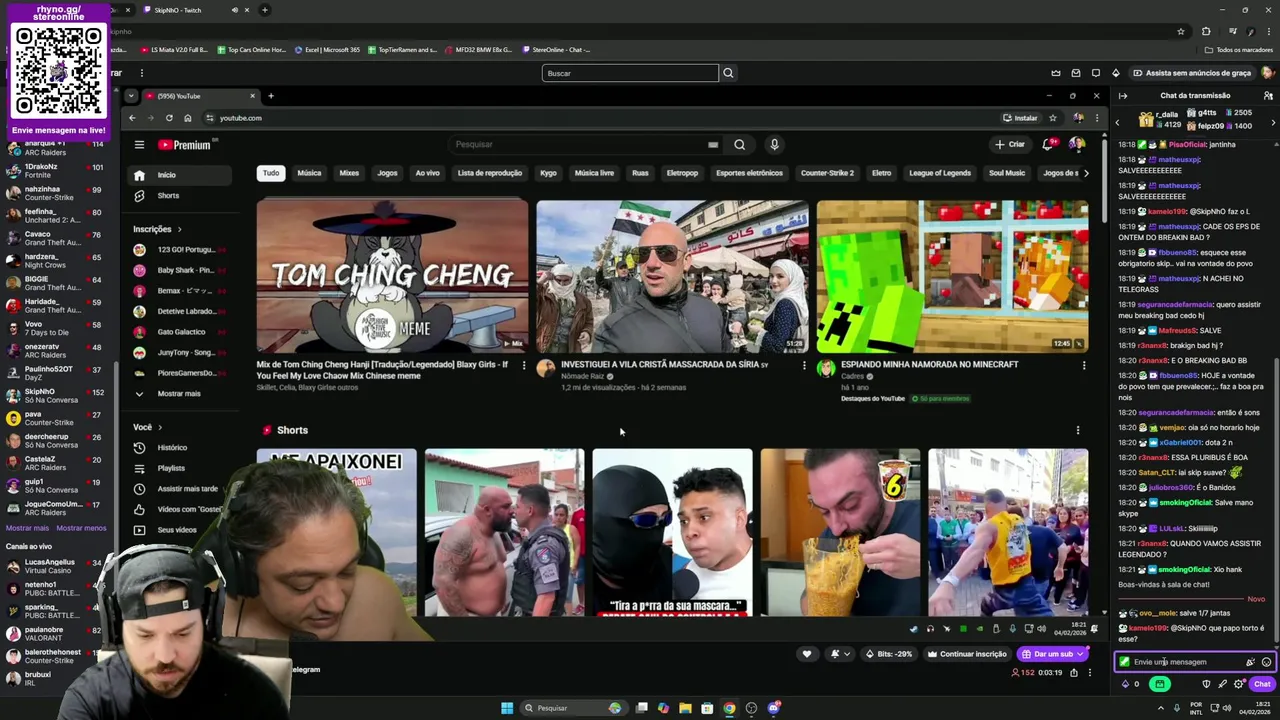Expand the Você section arrow

(162, 427)
